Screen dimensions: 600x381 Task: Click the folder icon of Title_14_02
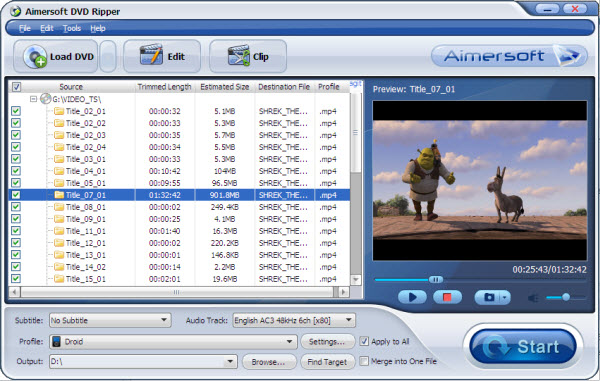tap(59, 267)
